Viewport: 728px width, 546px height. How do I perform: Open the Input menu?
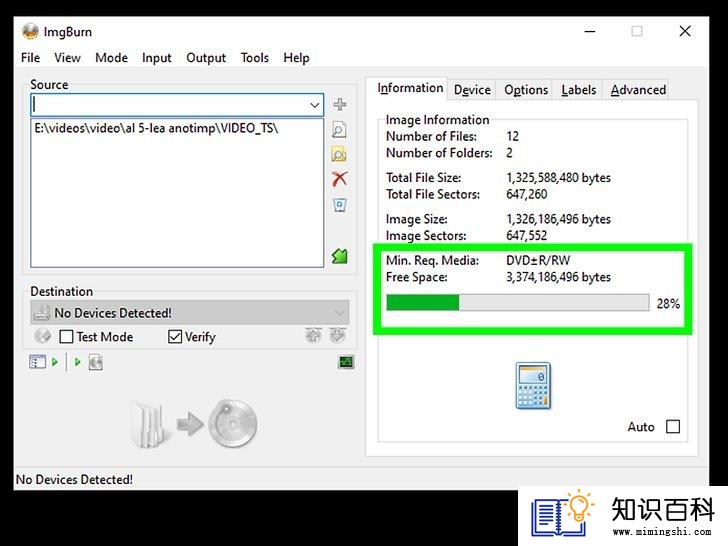tap(156, 58)
